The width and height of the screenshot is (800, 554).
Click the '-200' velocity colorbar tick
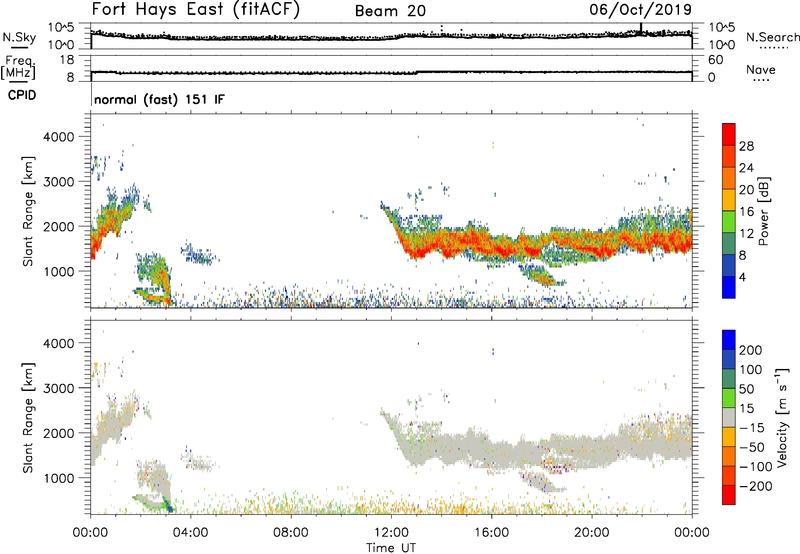coord(756,486)
